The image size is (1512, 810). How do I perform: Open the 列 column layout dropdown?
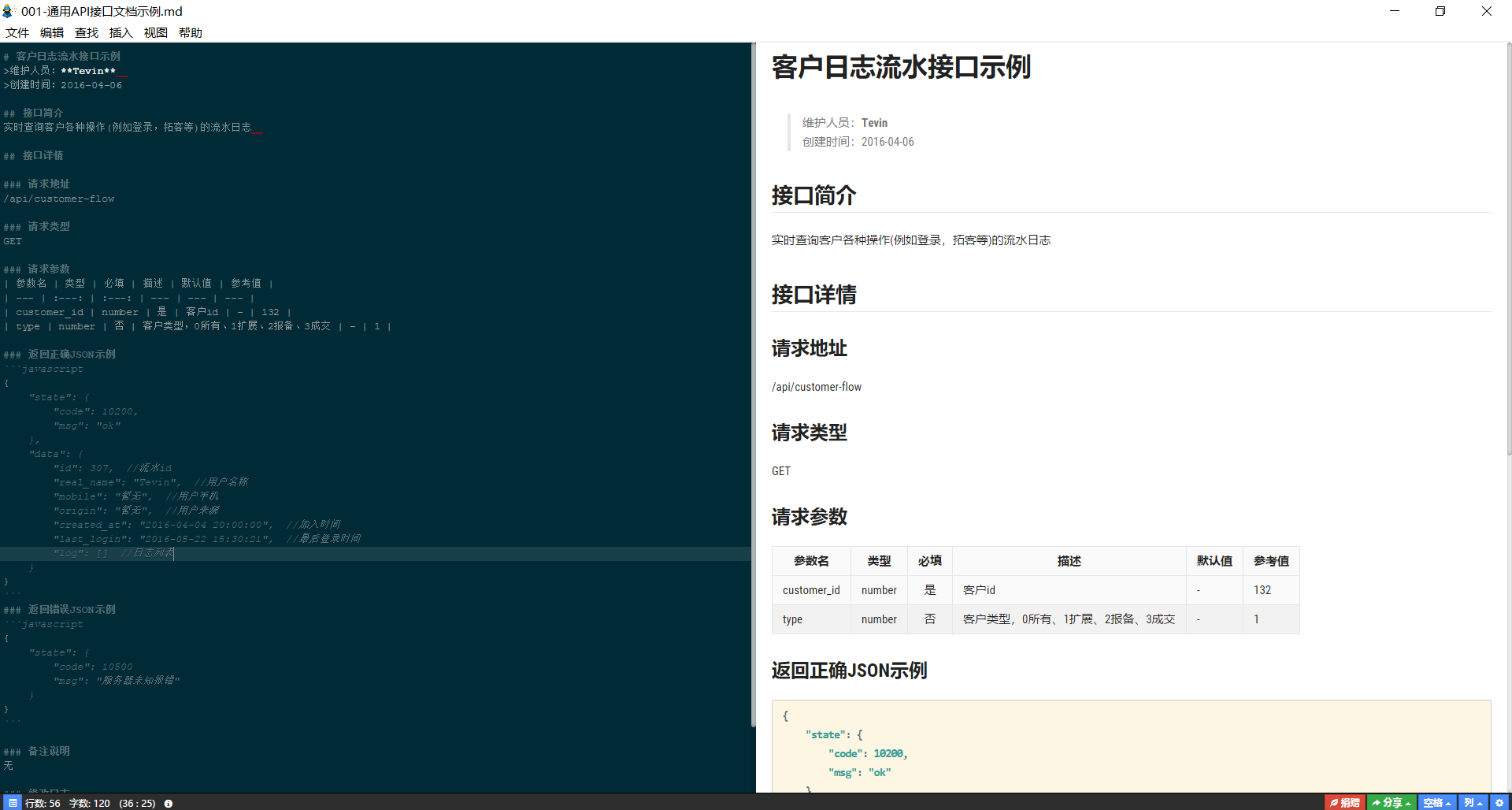(1473, 803)
